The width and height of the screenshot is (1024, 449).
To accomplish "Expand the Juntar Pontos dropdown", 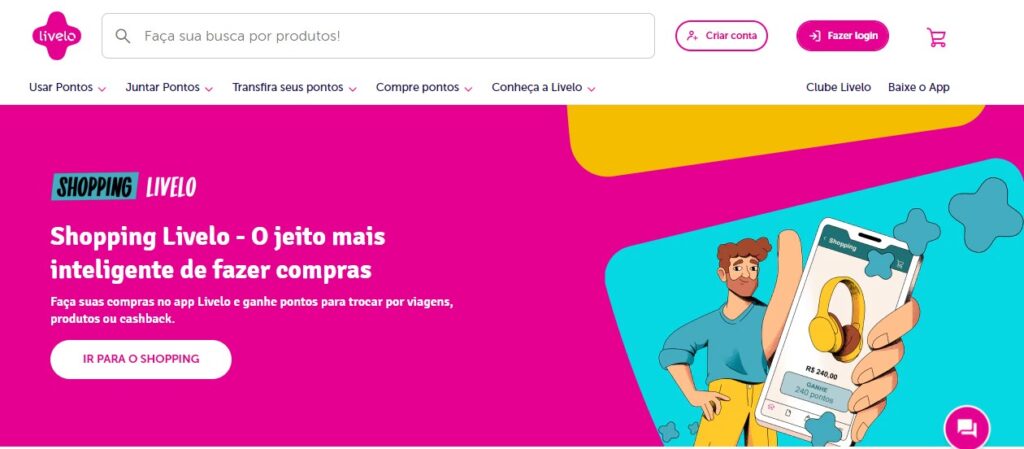I will click(169, 87).
